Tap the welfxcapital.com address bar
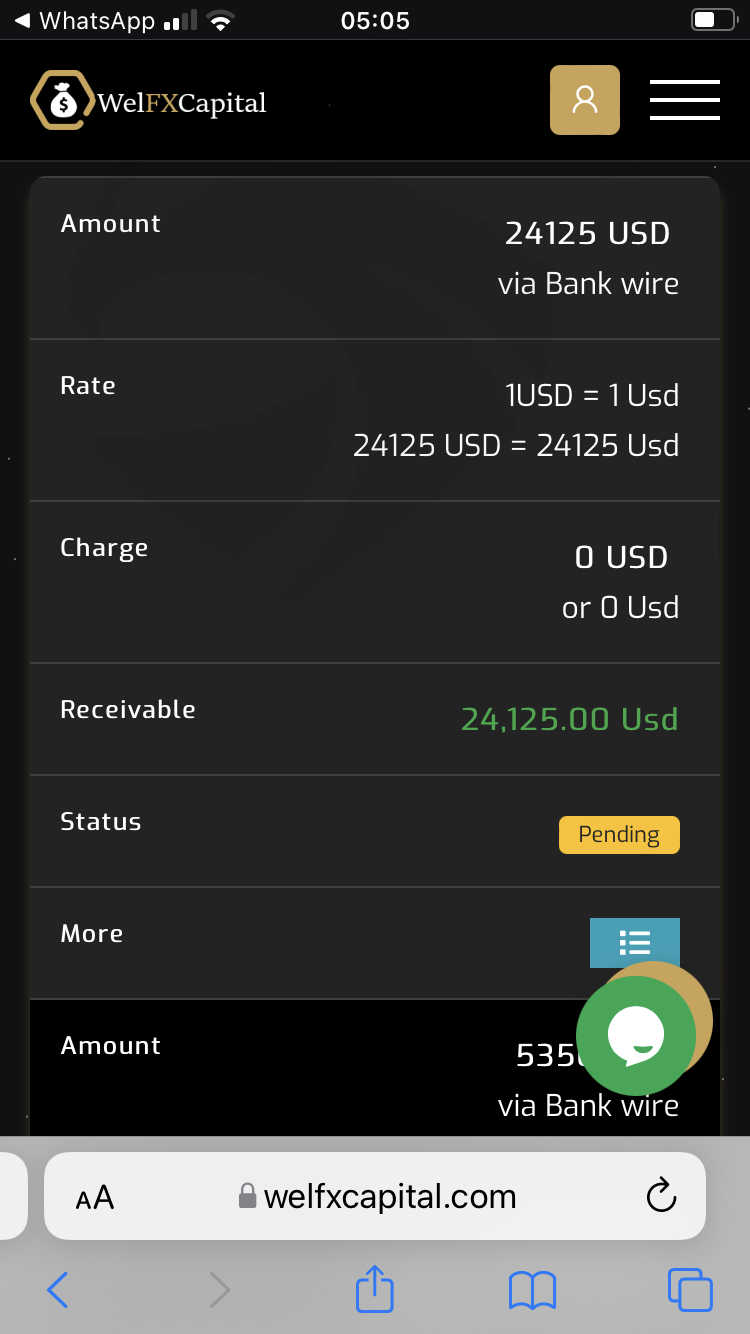This screenshot has width=750, height=1334. (x=390, y=1196)
